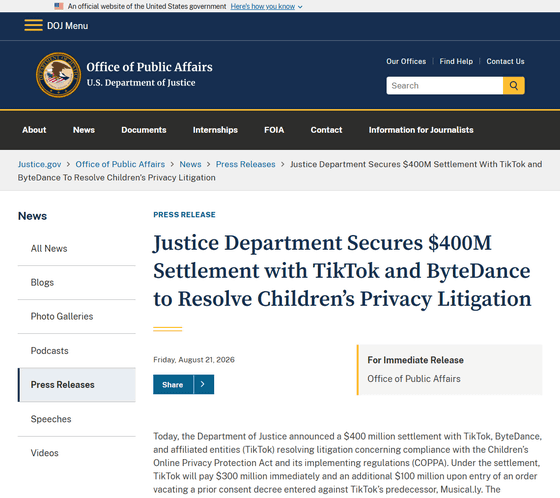This screenshot has width=560, height=498.
Task: Focus the Search input field
Action: point(444,85)
